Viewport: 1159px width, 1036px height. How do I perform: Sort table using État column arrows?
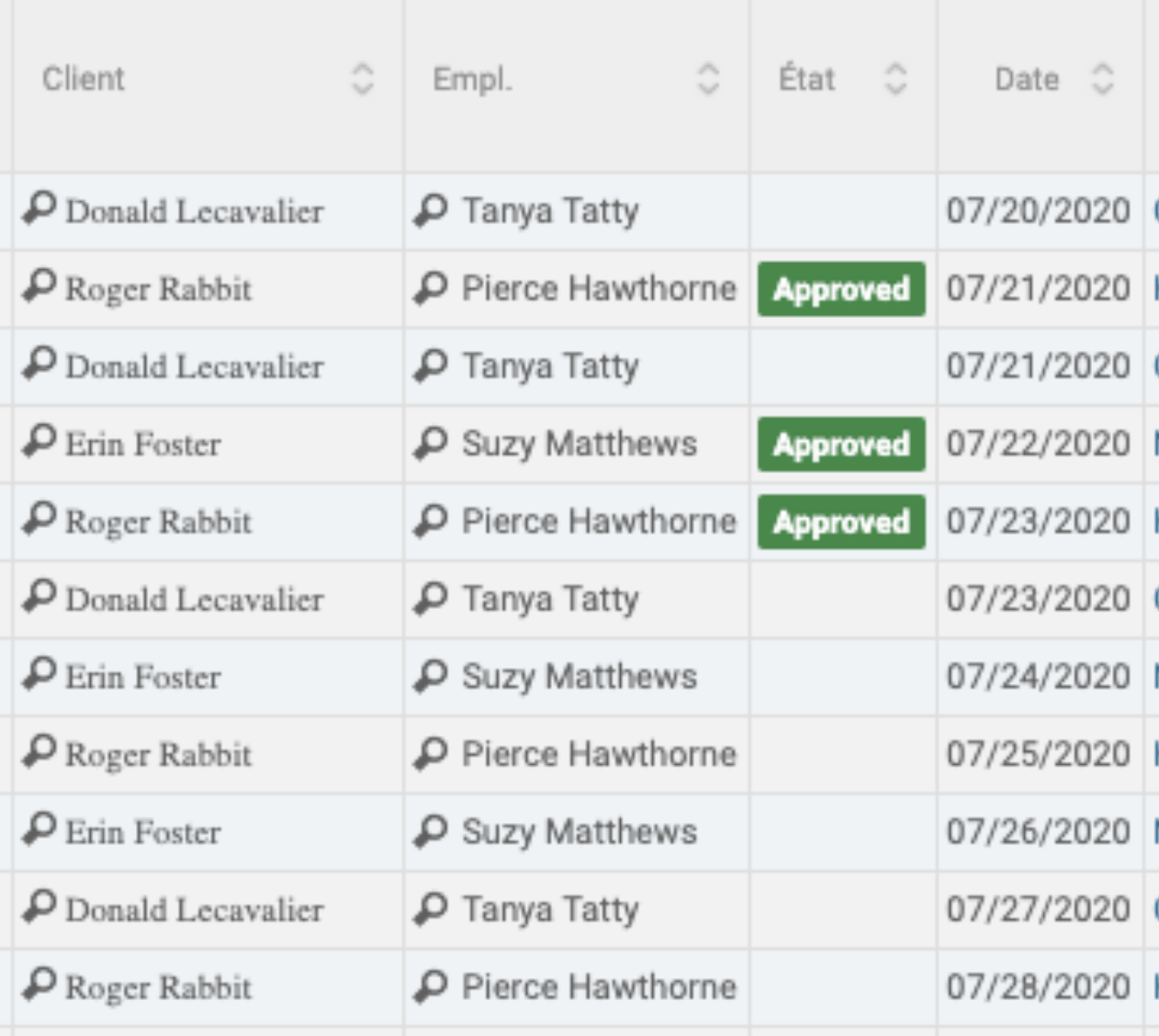tap(895, 79)
